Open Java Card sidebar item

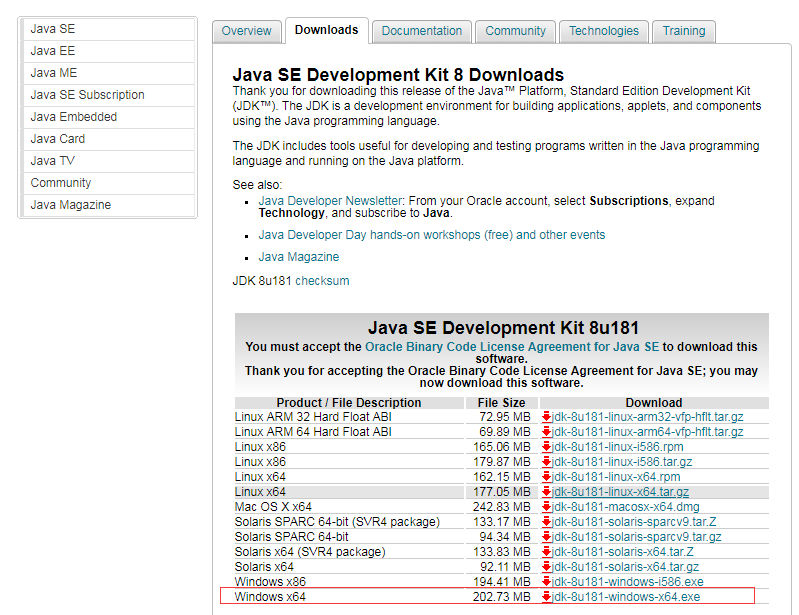click(x=108, y=139)
